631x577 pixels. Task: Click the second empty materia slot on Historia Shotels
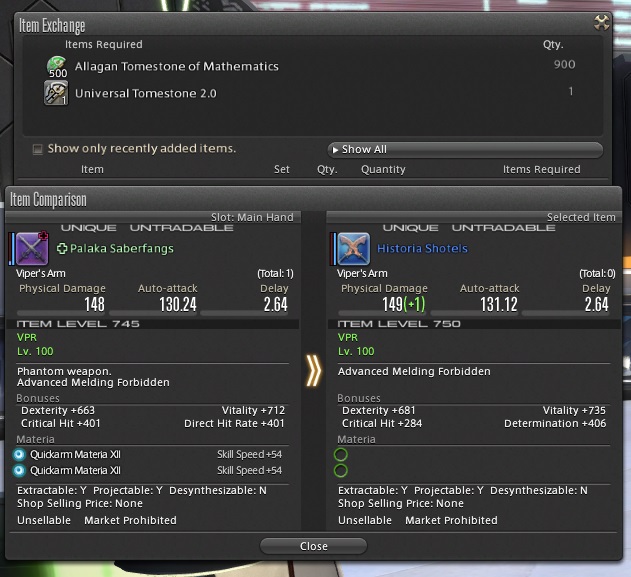pos(340,470)
